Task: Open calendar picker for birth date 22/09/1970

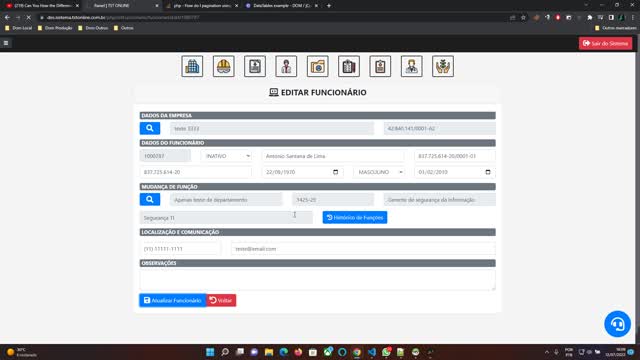Action: pos(336,172)
